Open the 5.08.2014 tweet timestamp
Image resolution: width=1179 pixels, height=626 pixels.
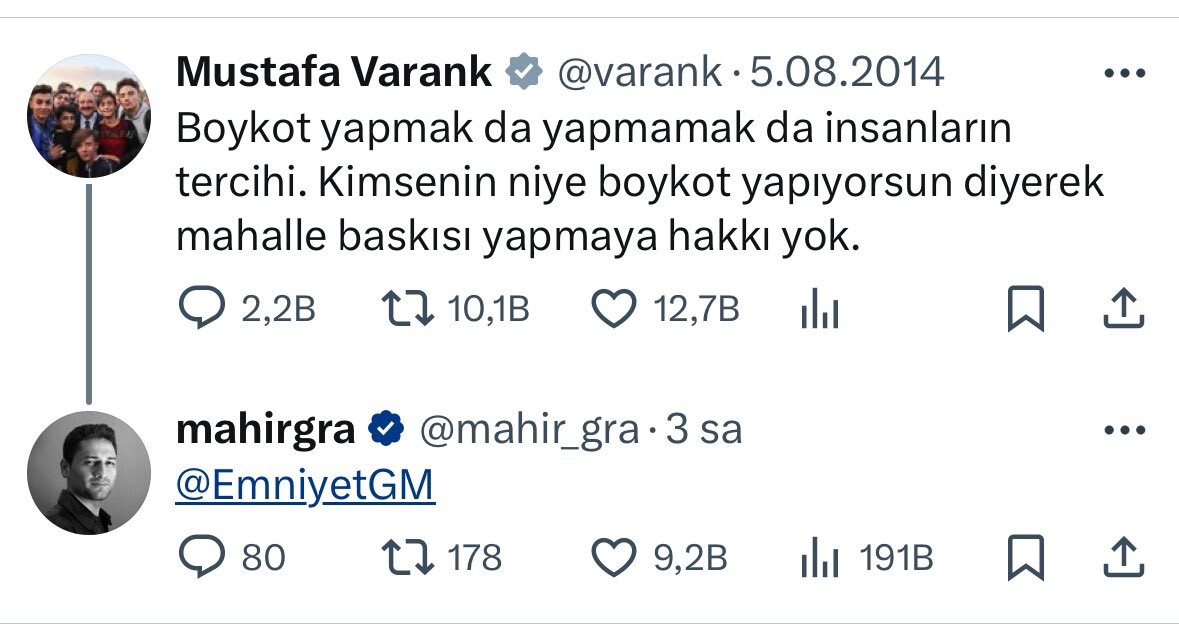[x=846, y=72]
